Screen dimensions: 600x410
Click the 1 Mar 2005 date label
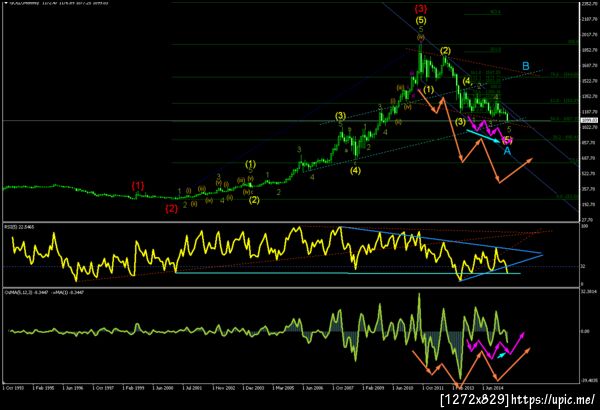[283, 388]
